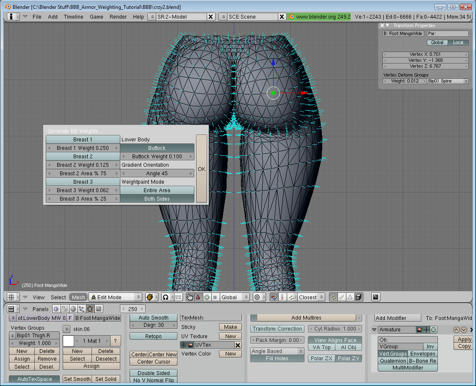Open the Closest snap target dropdown

311,297
